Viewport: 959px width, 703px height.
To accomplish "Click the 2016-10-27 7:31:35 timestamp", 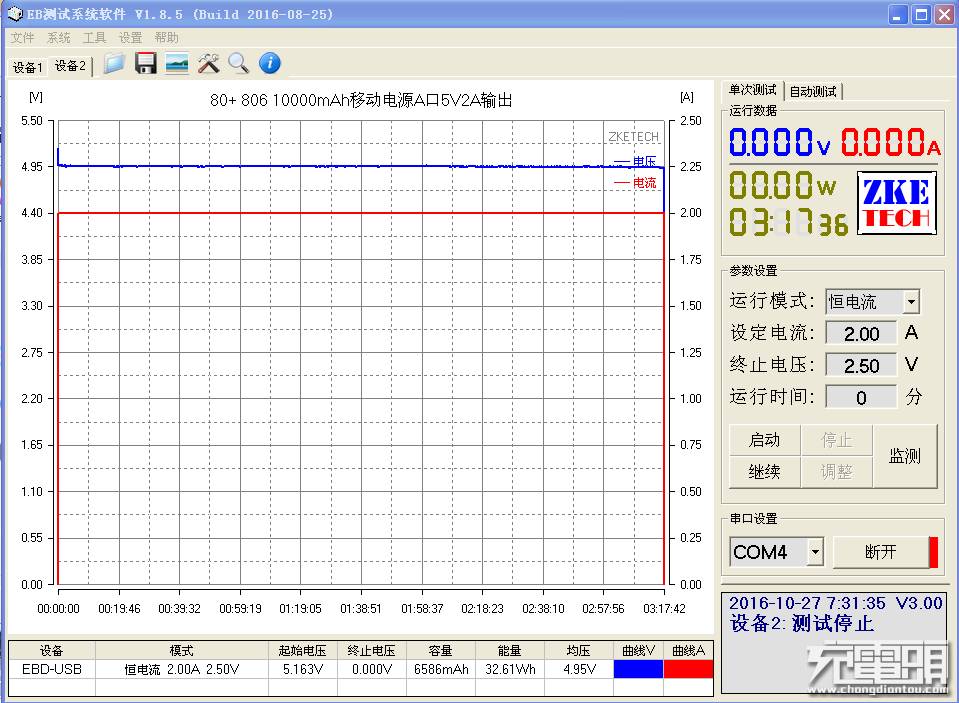I will point(807,603).
